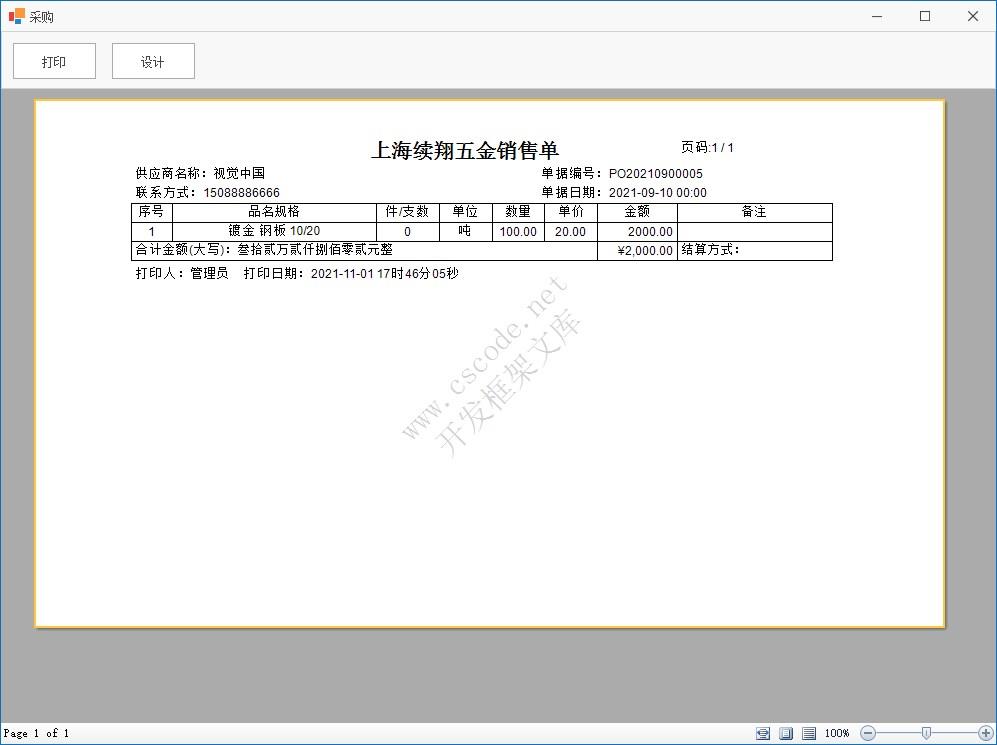Click the zoom slider handle
The image size is (997, 745).
pyautogui.click(x=927, y=732)
